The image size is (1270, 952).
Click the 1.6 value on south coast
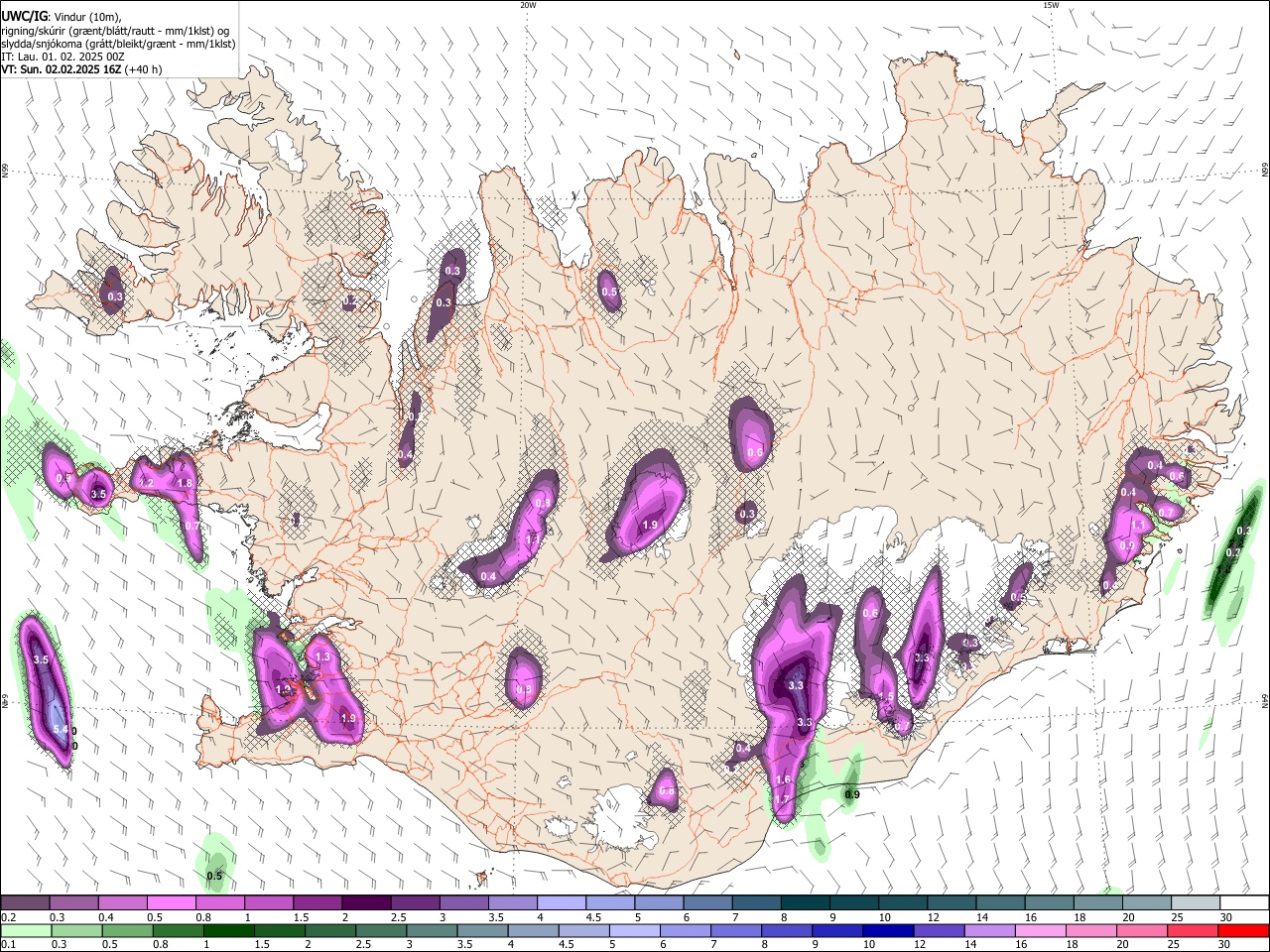pyautogui.click(x=784, y=780)
